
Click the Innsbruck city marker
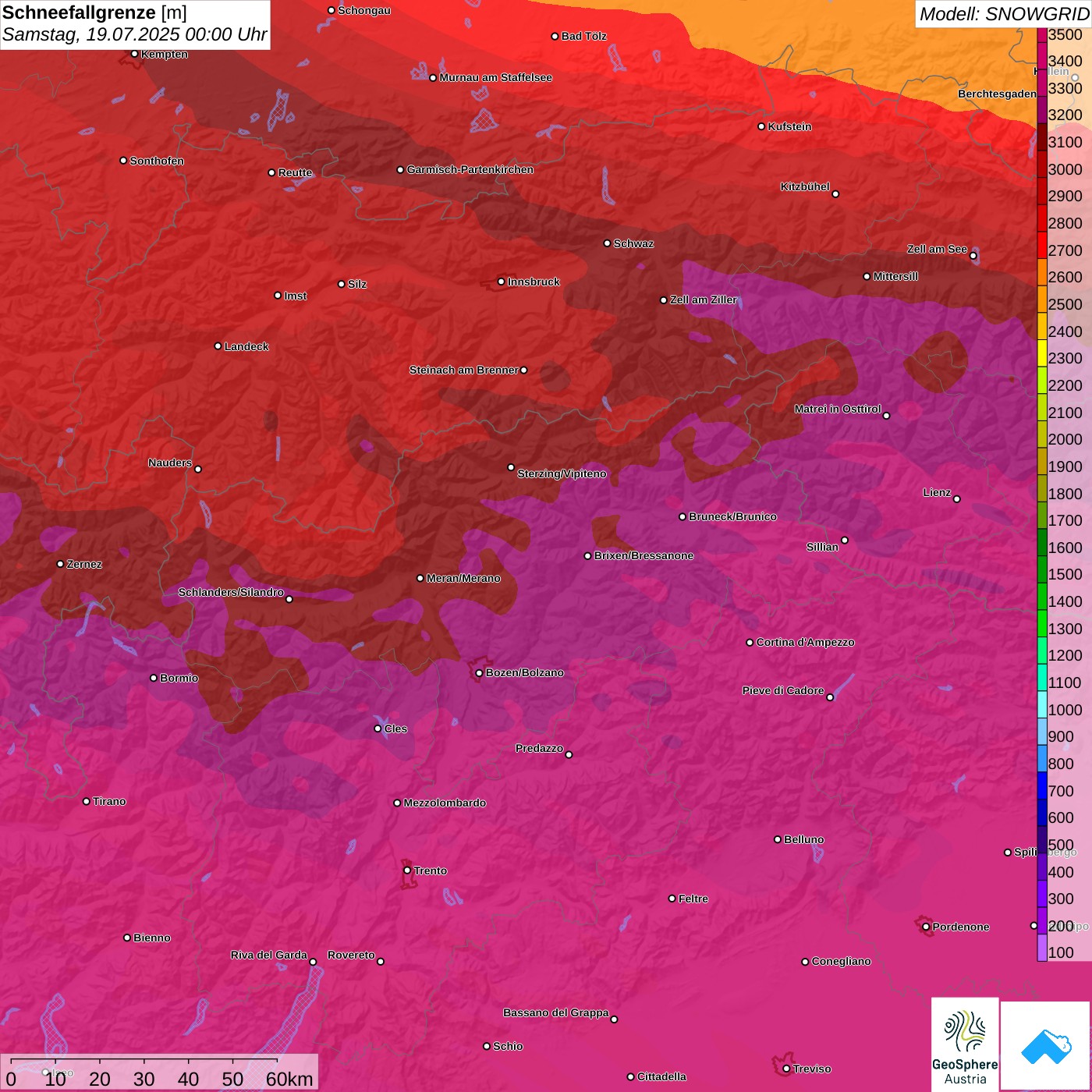(x=502, y=282)
